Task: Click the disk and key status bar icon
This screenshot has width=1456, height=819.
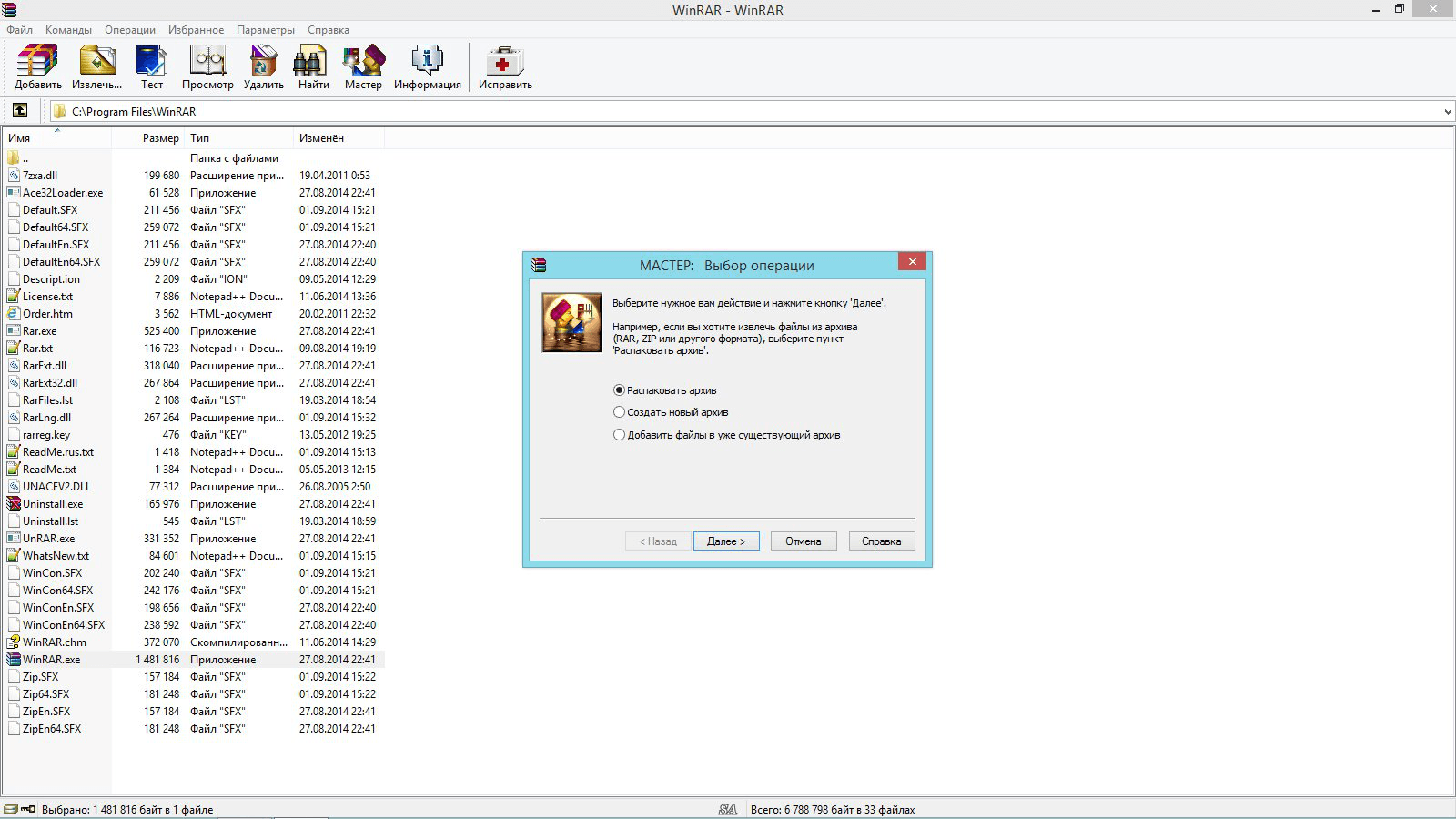Action: [x=19, y=809]
